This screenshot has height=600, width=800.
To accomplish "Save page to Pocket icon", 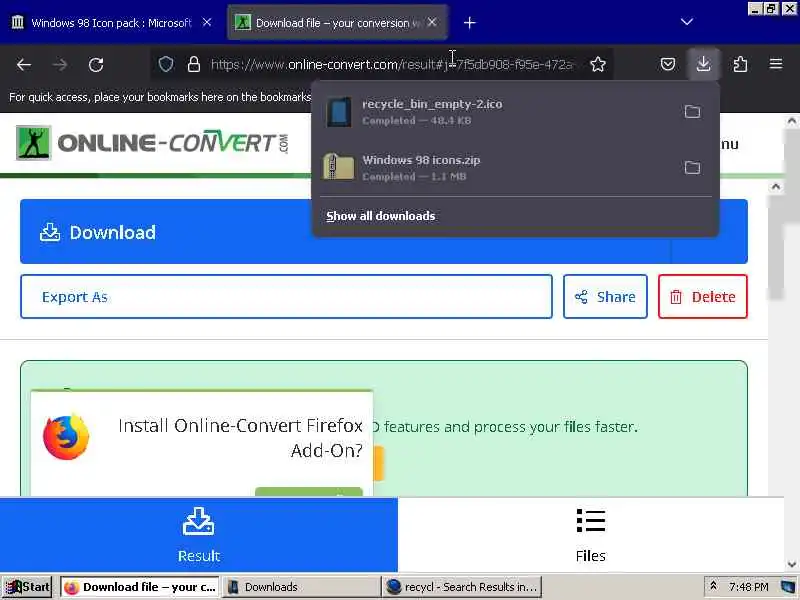I will coord(668,64).
